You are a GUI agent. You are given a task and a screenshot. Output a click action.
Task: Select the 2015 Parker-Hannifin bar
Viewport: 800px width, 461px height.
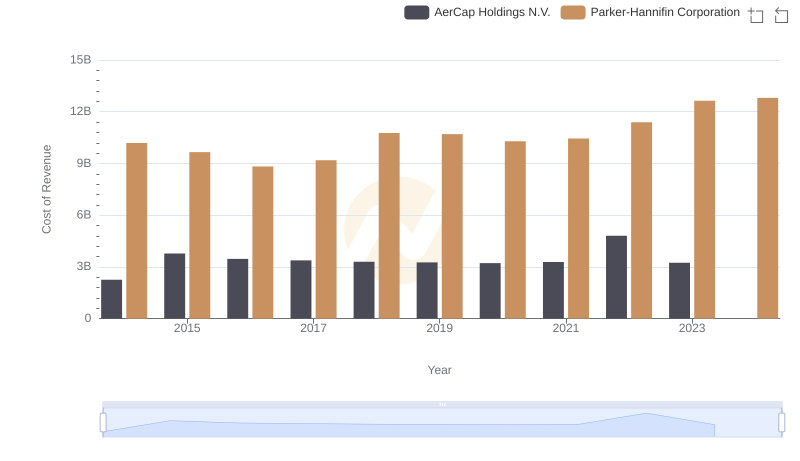point(199,236)
